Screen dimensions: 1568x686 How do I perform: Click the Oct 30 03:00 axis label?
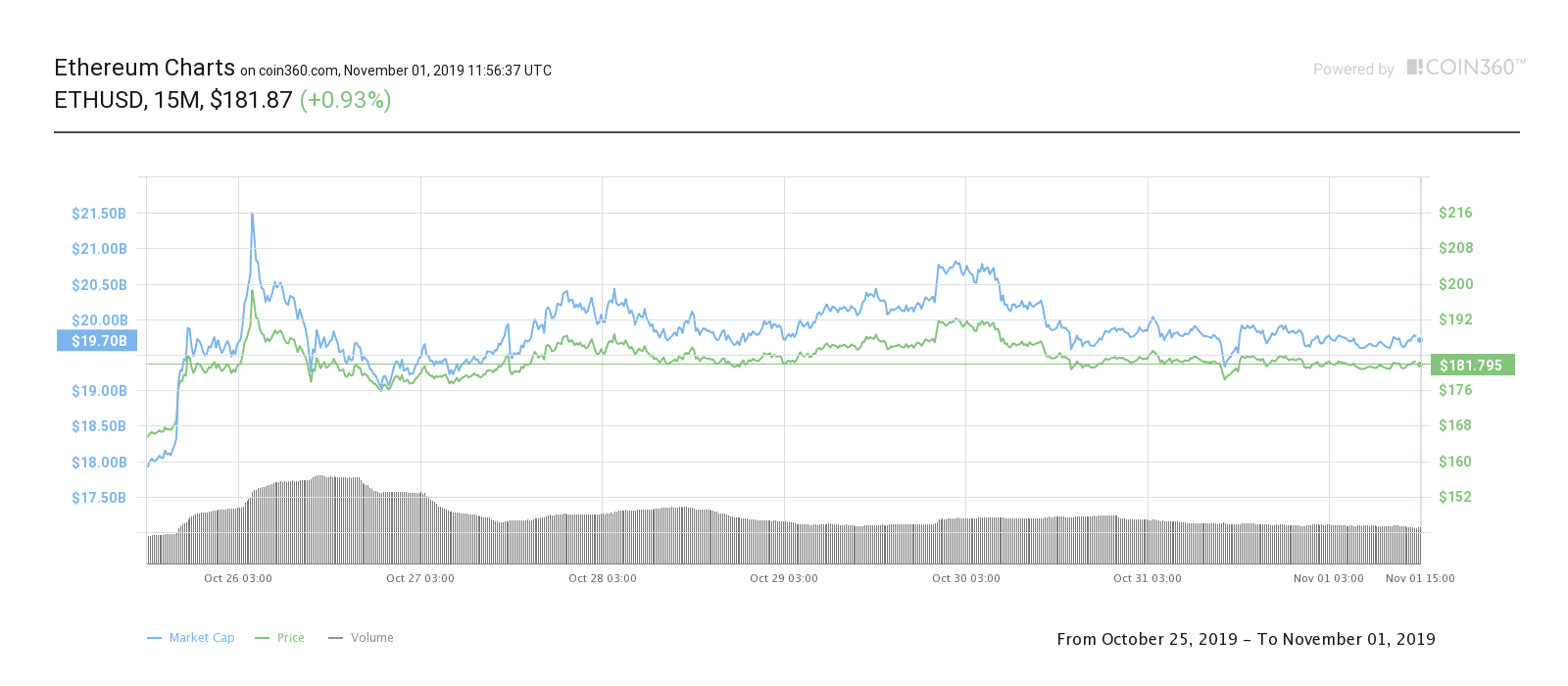coord(966,578)
